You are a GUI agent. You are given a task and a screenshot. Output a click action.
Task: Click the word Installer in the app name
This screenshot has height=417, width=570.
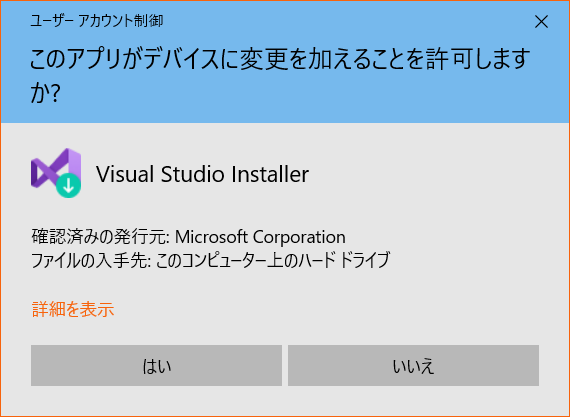click(x=270, y=174)
